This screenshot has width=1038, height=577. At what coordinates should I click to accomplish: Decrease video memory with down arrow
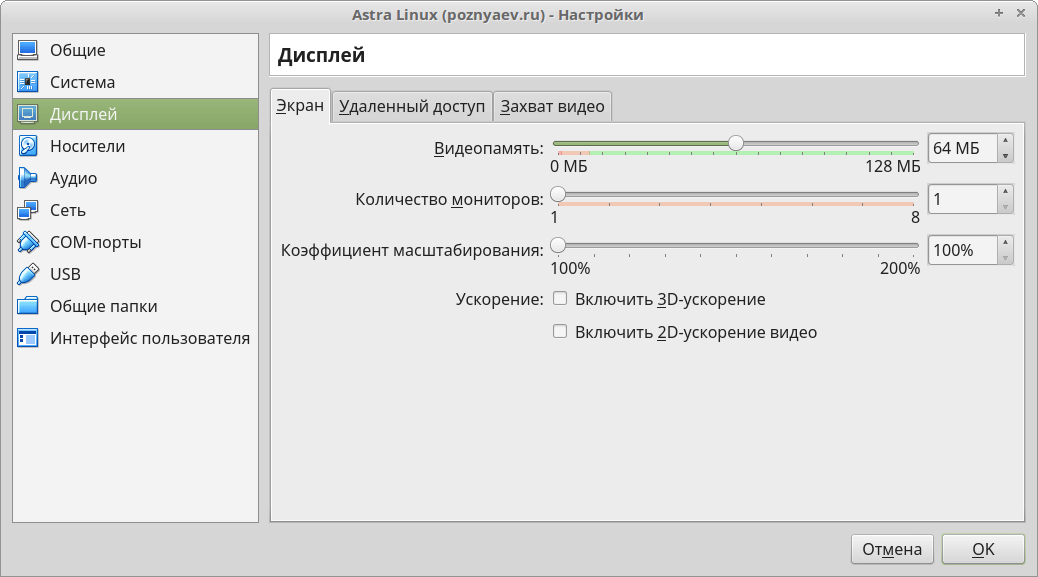(x=1005, y=156)
